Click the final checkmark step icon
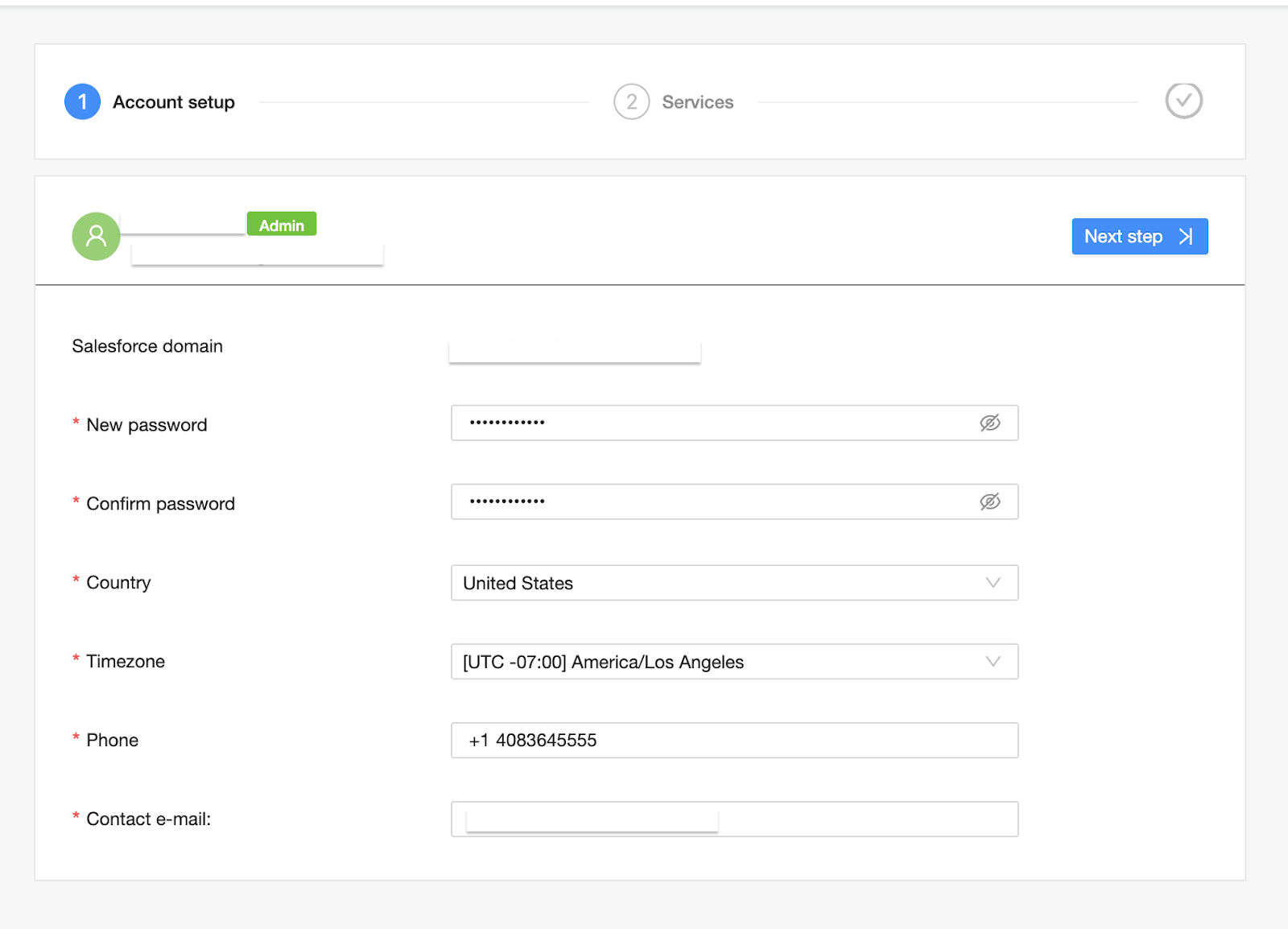The height and width of the screenshot is (929, 1288). click(1183, 101)
